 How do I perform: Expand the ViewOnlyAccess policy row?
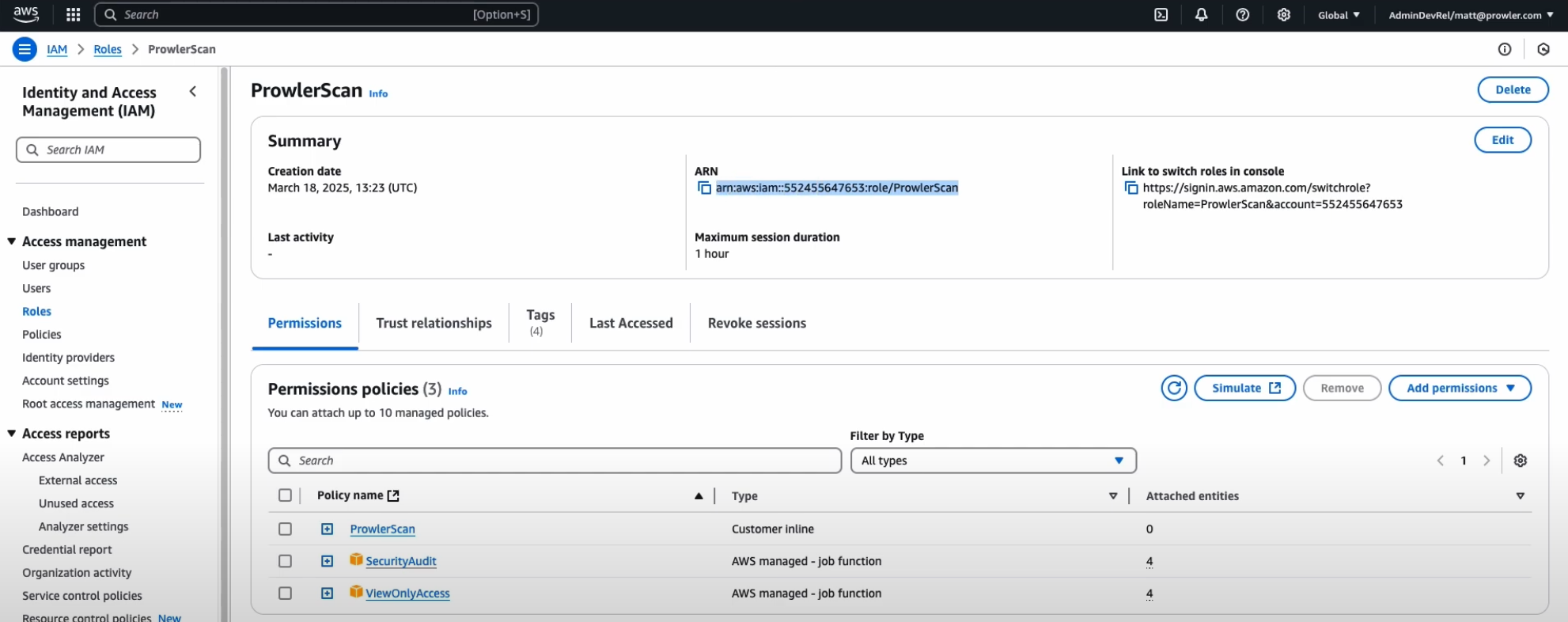pos(328,593)
